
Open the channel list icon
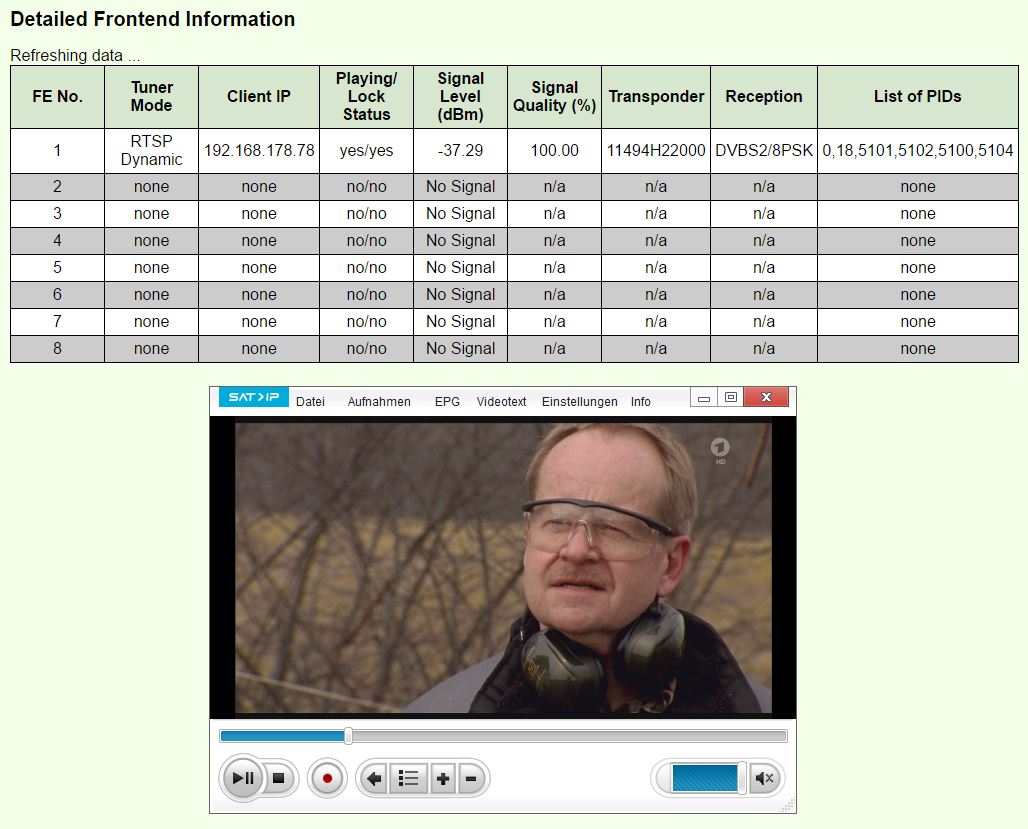coord(408,778)
